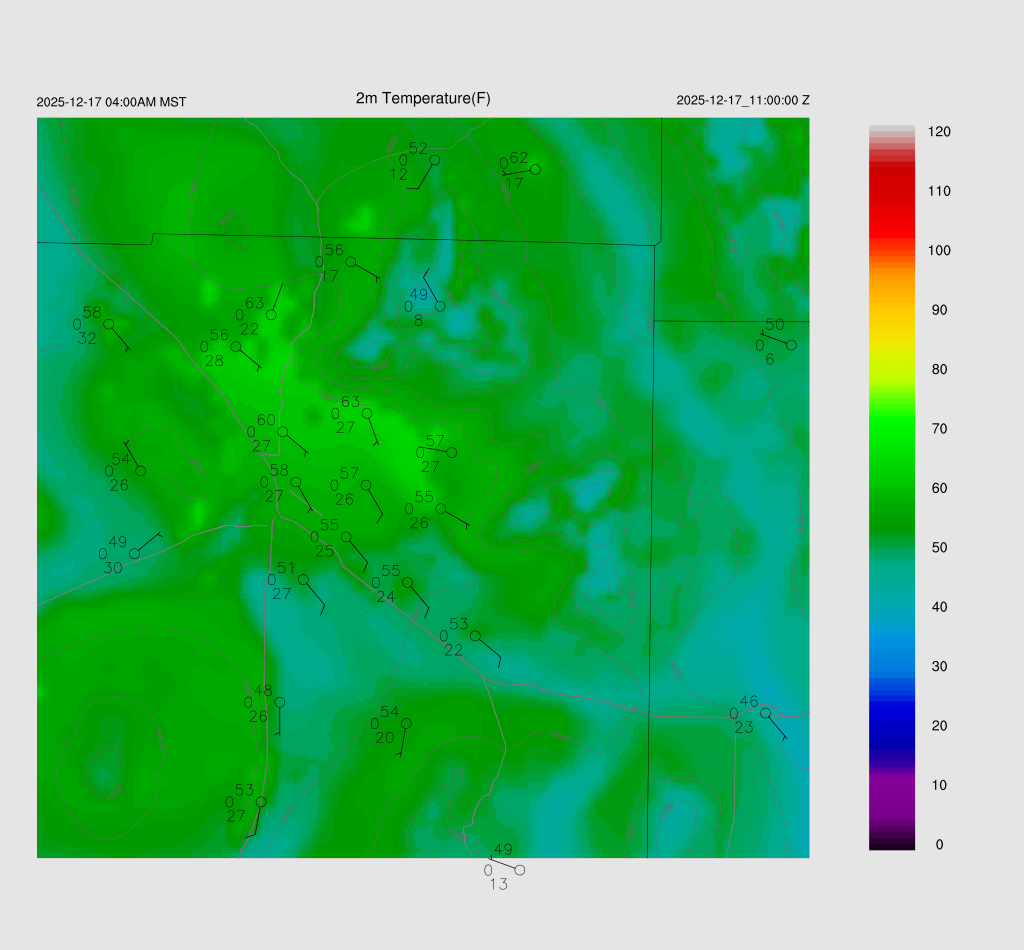The width and height of the screenshot is (1024, 950).
Task: Select the station circle showing 46 degrees
Action: [765, 713]
